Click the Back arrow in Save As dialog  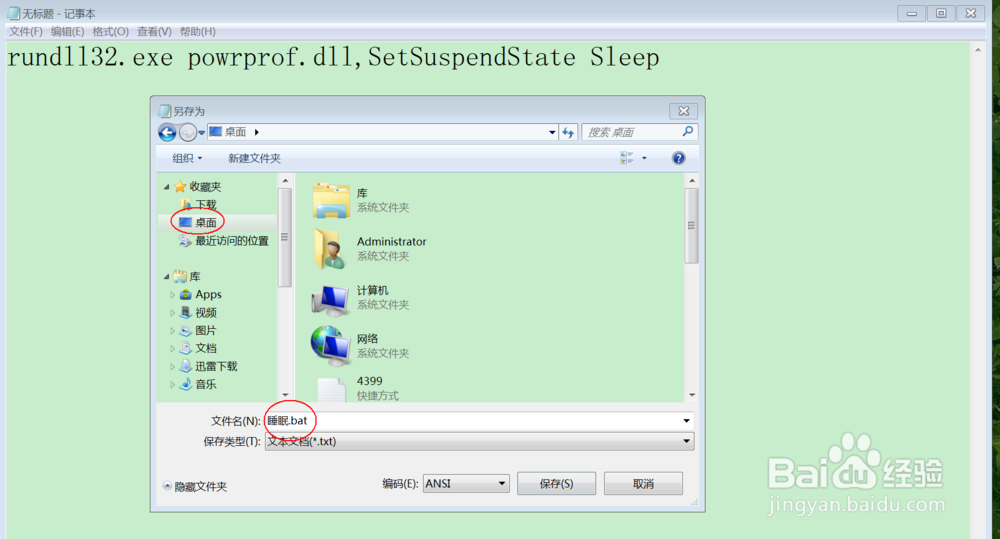pyautogui.click(x=167, y=132)
